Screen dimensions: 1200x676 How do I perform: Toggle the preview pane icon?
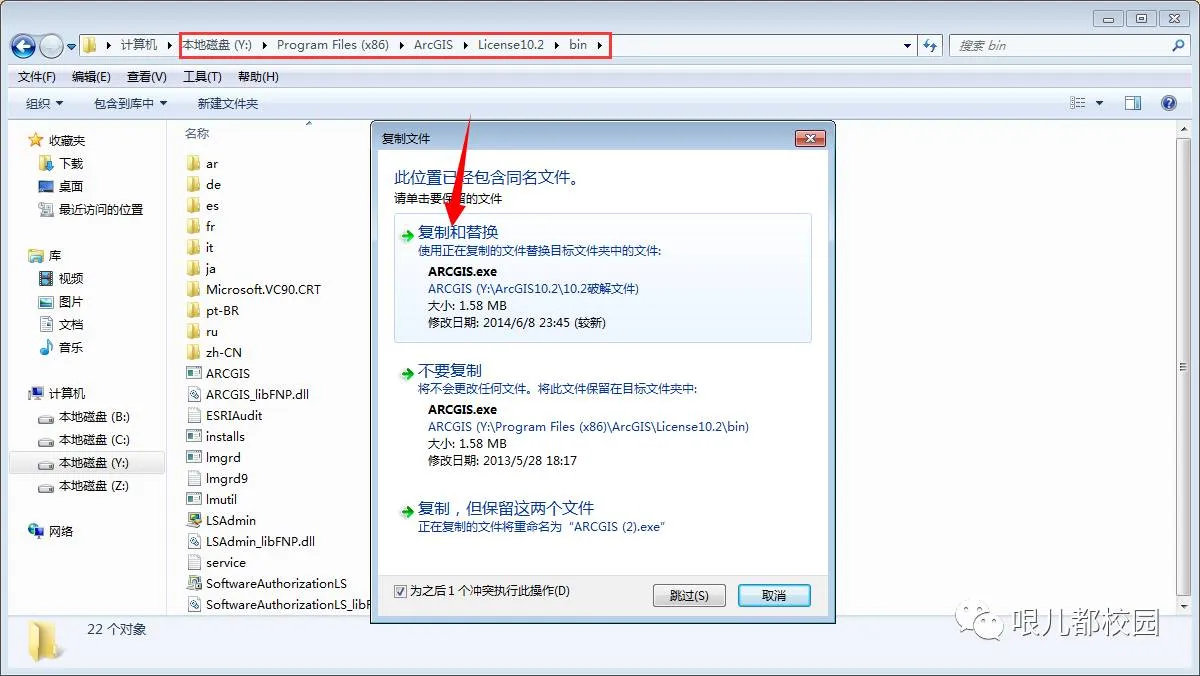[x=1133, y=103]
